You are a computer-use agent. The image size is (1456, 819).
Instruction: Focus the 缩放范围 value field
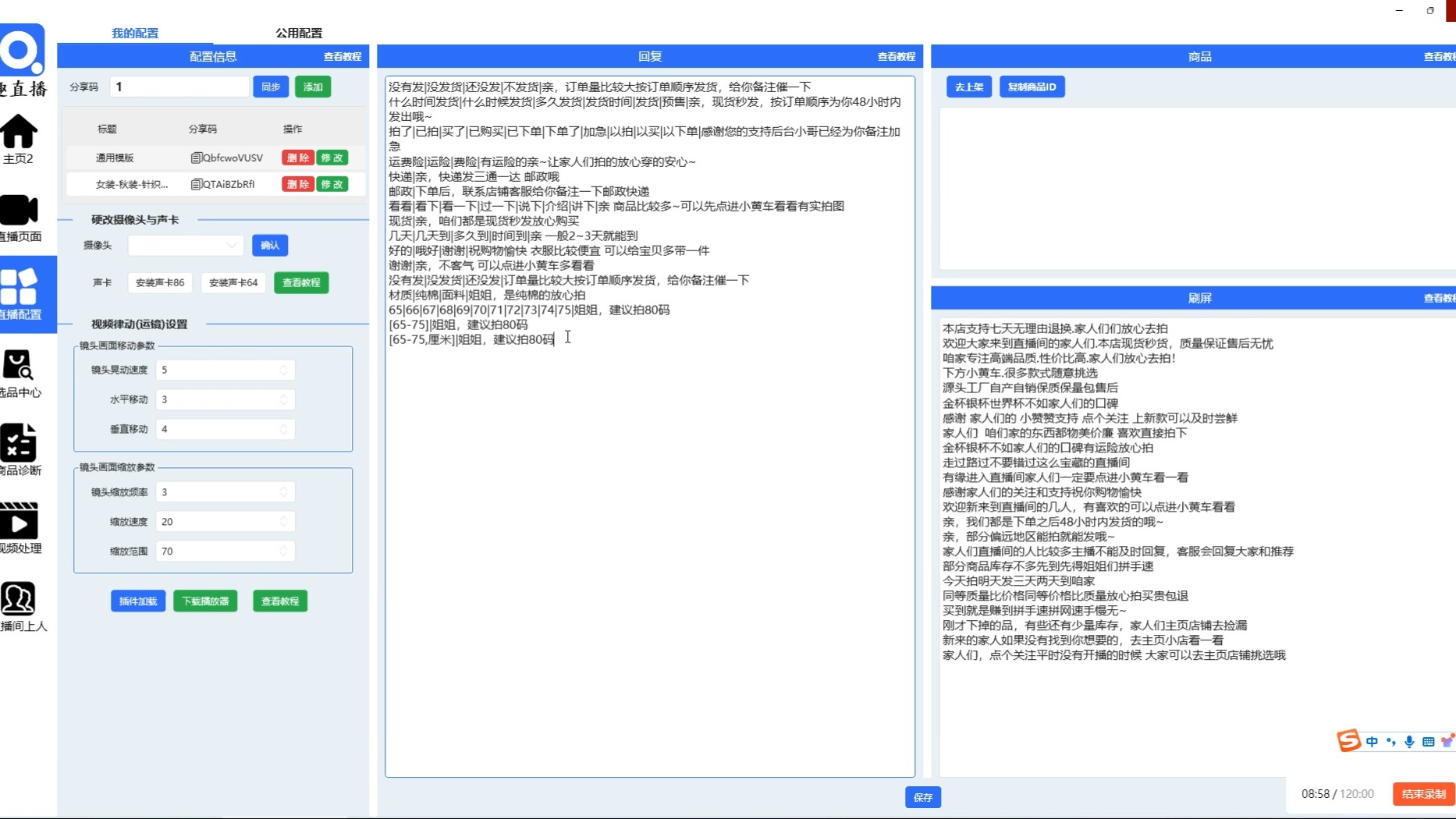225,551
